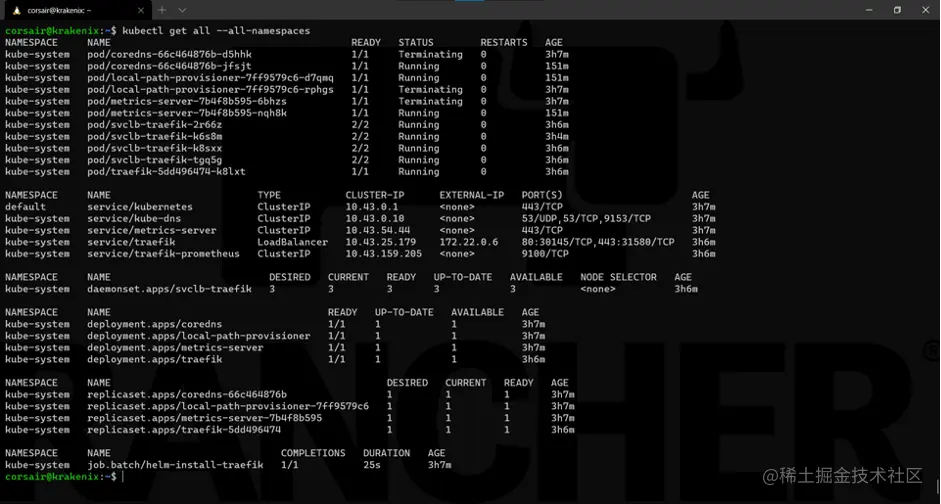Click pod/svclb-traefik-k6s8m
Image resolution: width=941 pixels, height=504 pixels.
pos(154,136)
